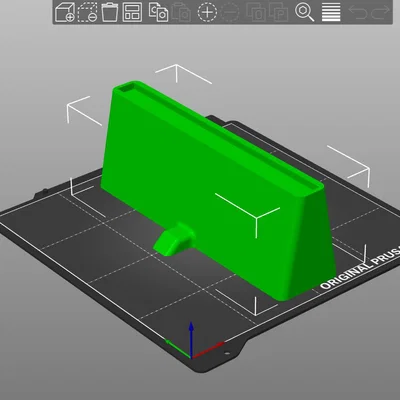Click the greyed-out Remove instance minus icon

230,12
